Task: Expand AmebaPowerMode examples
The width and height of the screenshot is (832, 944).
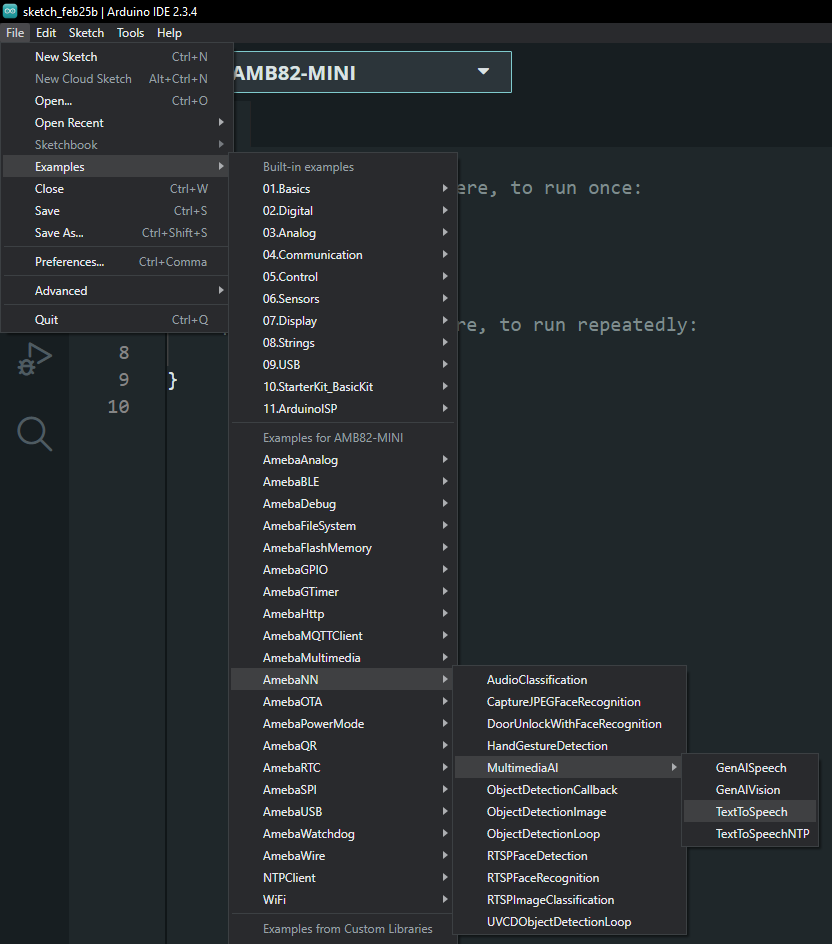Action: [343, 724]
